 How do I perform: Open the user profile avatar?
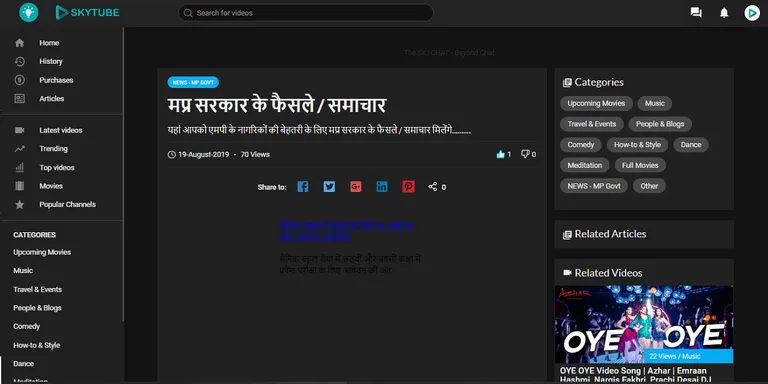coord(752,13)
